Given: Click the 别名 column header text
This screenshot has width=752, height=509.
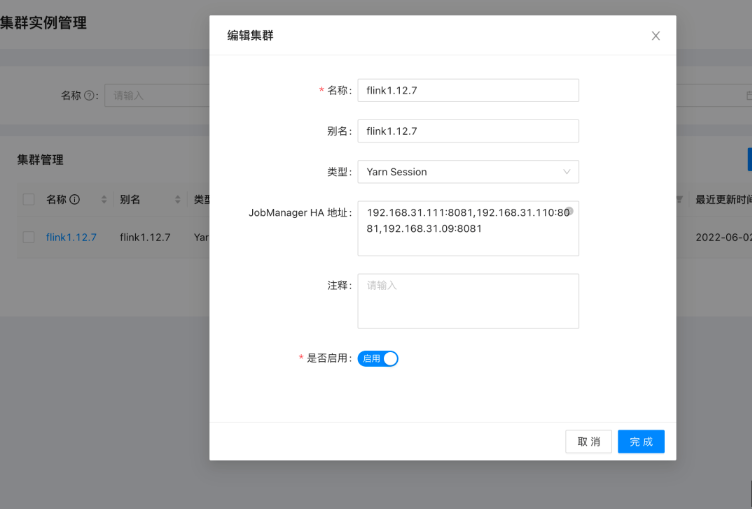Looking at the screenshot, I should 130,200.
